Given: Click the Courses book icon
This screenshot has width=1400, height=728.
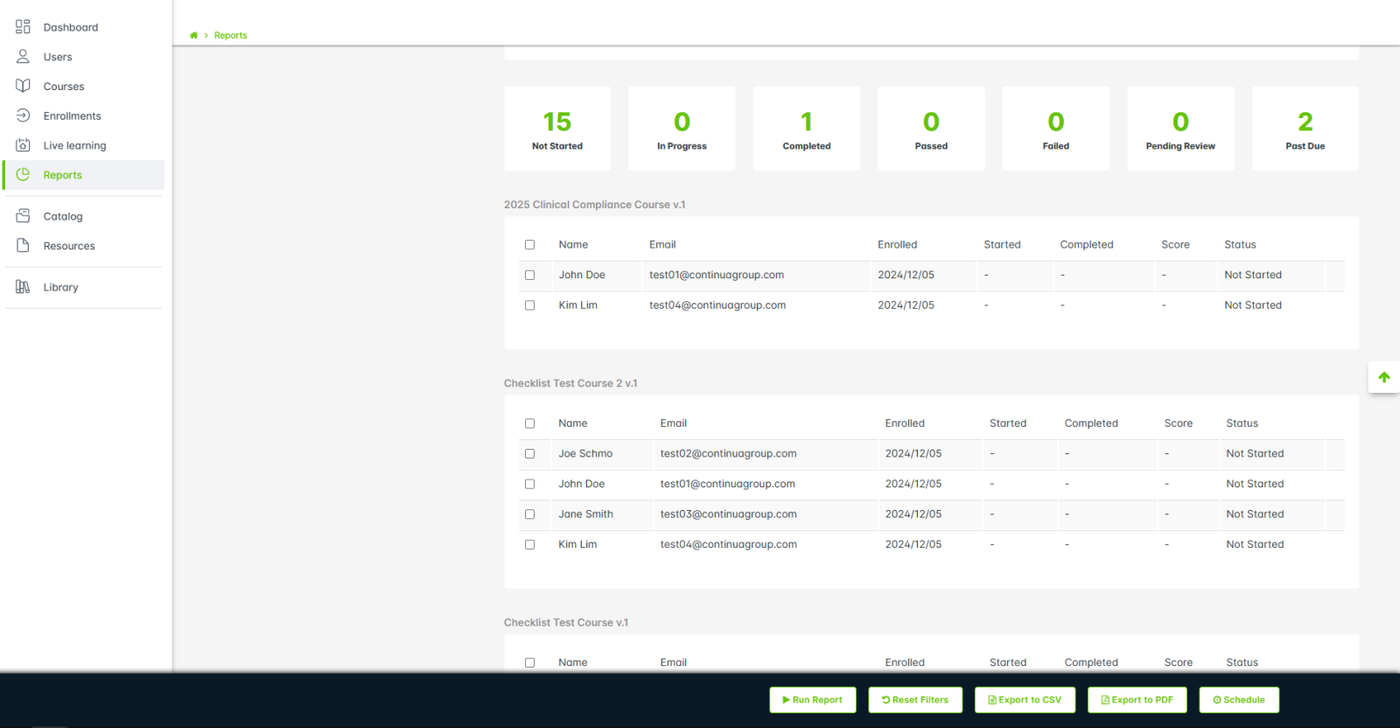Looking at the screenshot, I should tap(23, 86).
